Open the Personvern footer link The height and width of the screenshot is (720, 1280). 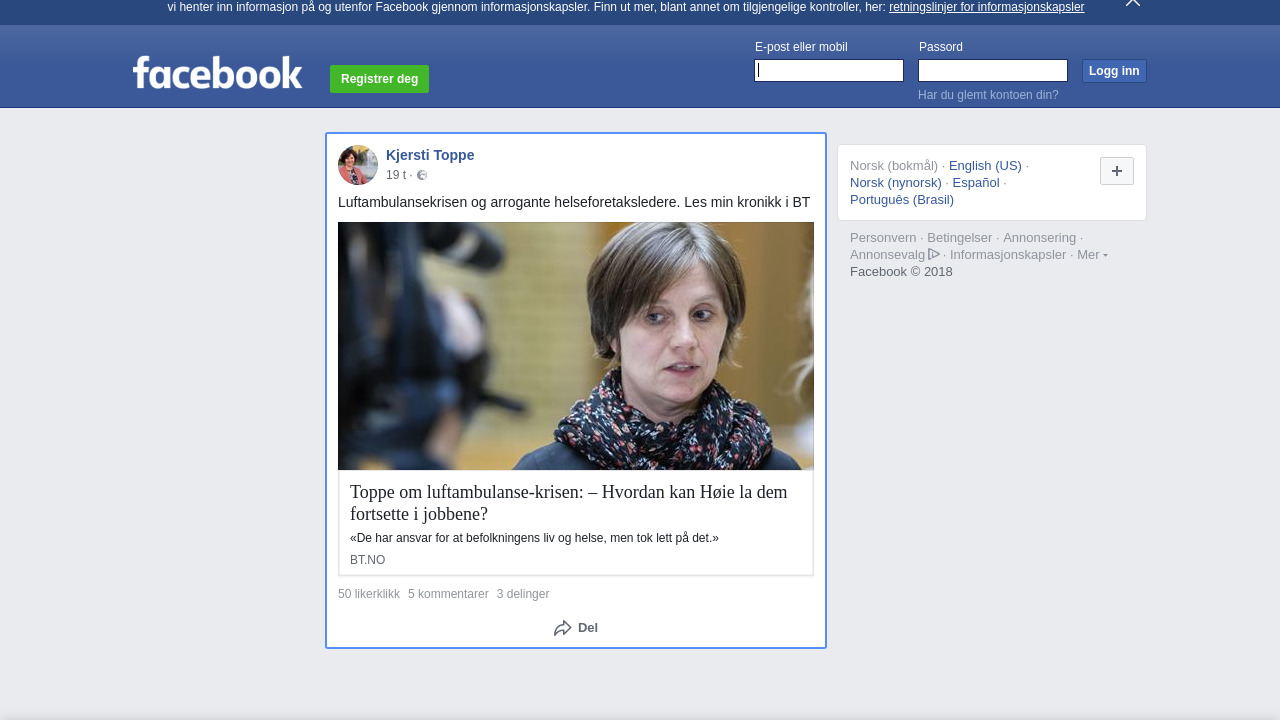883,238
